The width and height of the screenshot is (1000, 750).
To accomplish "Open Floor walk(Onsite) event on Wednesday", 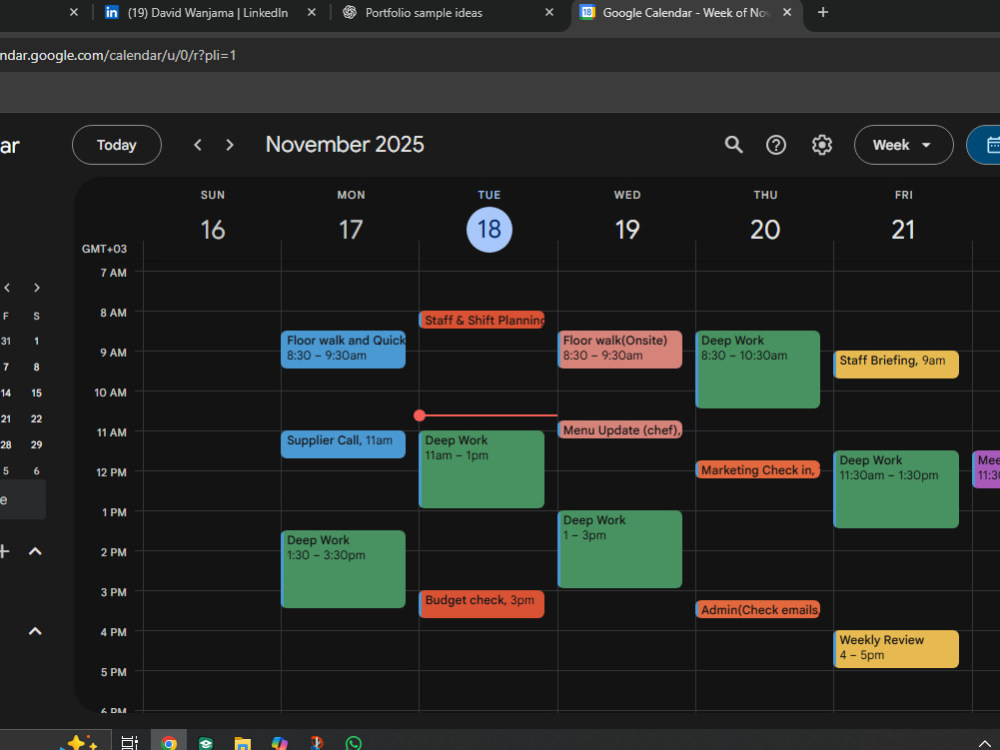I will click(x=619, y=349).
